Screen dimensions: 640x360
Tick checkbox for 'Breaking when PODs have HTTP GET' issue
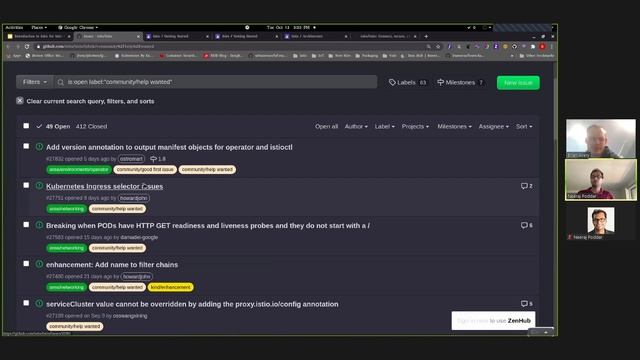pos(26,224)
